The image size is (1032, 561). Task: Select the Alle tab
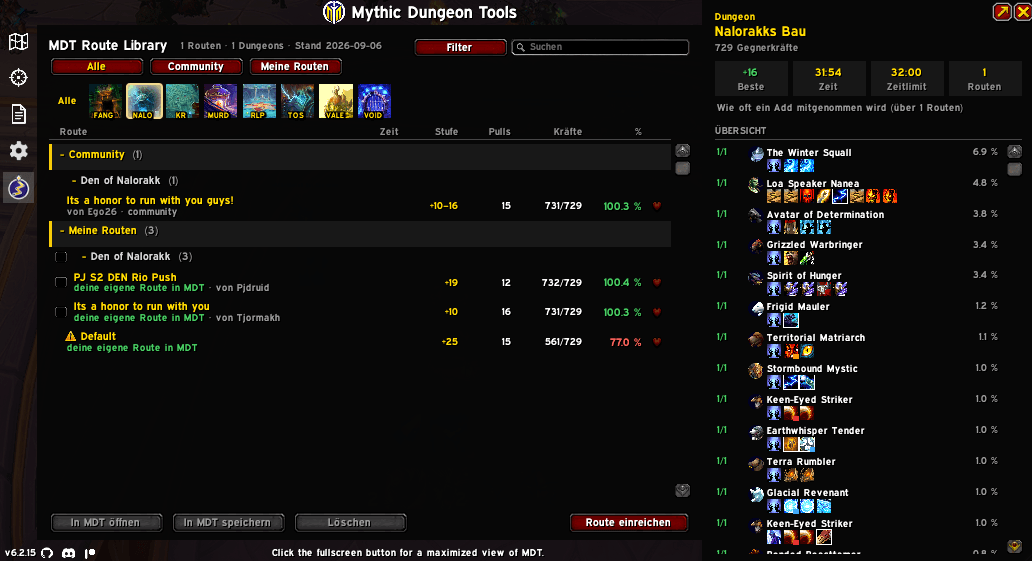coord(97,67)
